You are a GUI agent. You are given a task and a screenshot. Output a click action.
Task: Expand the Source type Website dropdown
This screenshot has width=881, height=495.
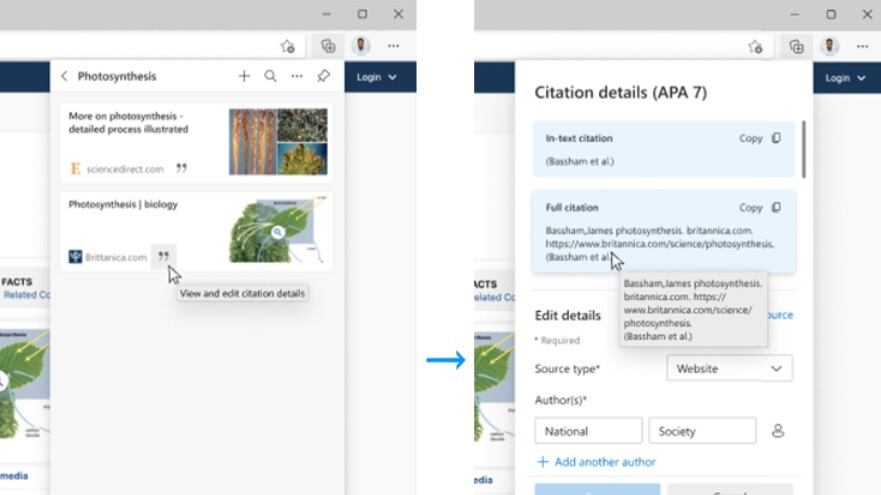coord(729,369)
